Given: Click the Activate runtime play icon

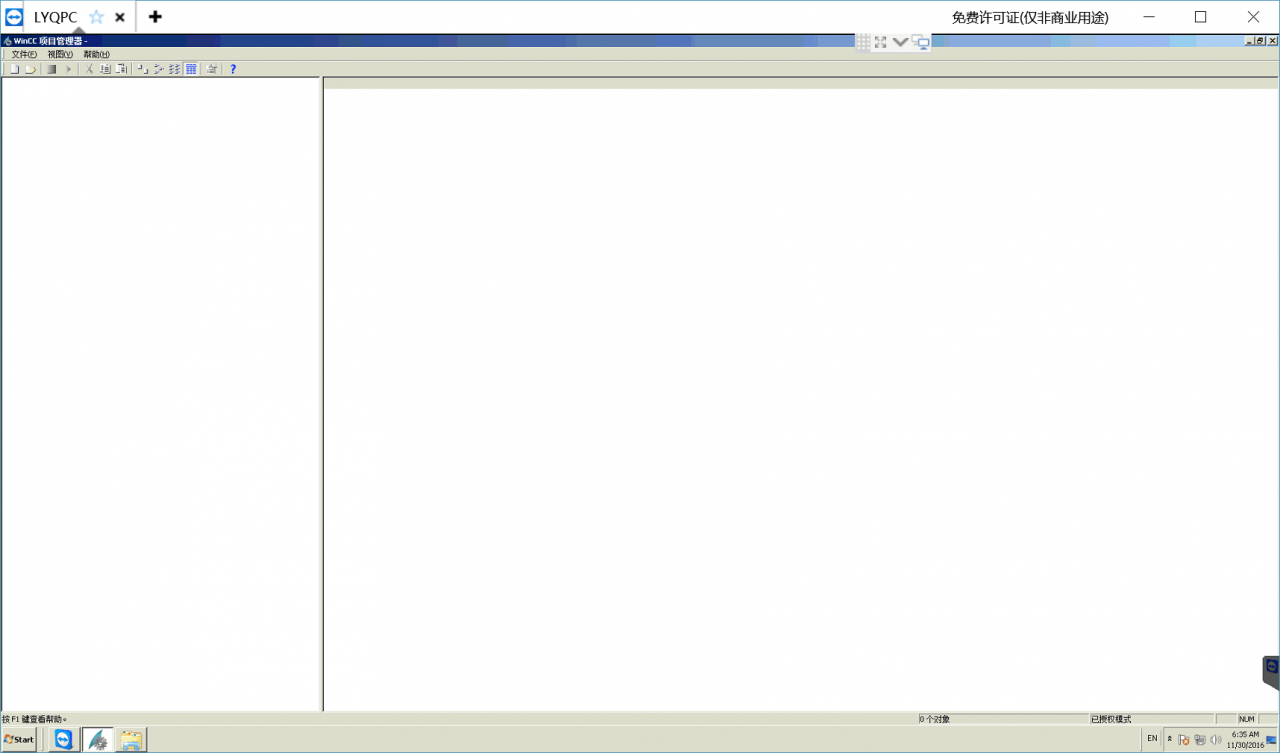Looking at the screenshot, I should 68,69.
